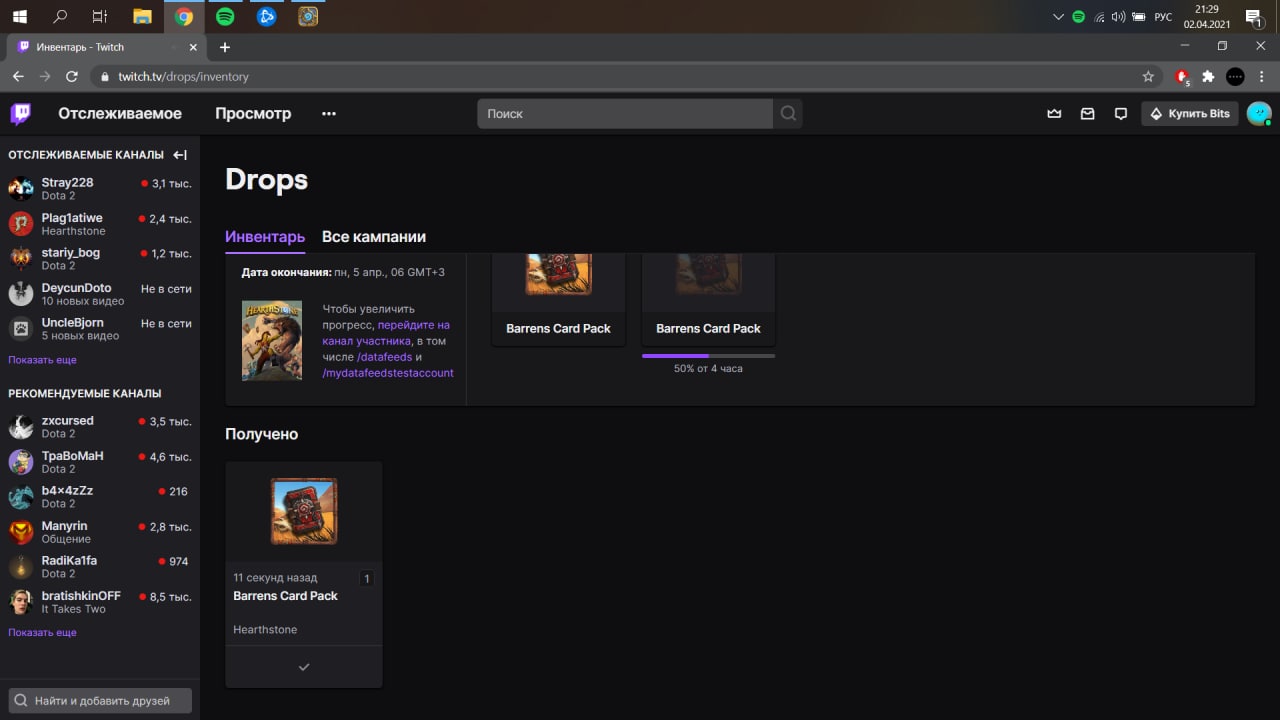
Task: Open b4×4zZz channel avatar
Action: point(21,496)
